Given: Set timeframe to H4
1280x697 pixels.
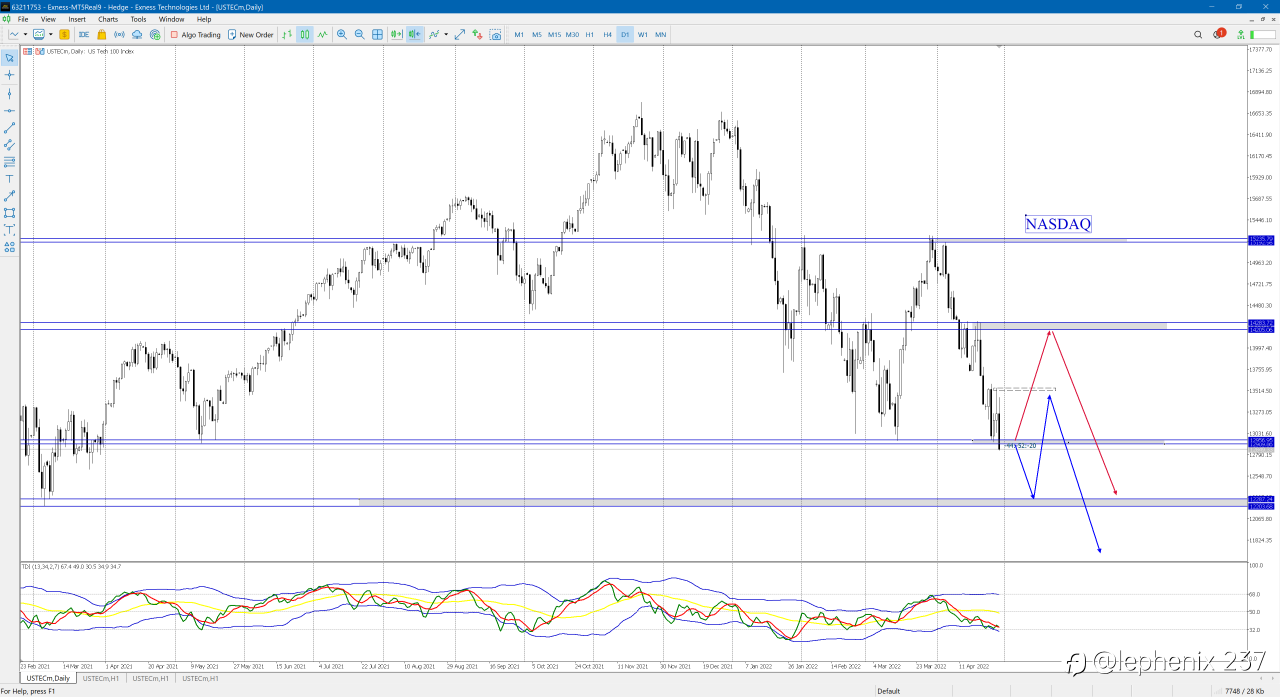Looking at the screenshot, I should point(607,34).
